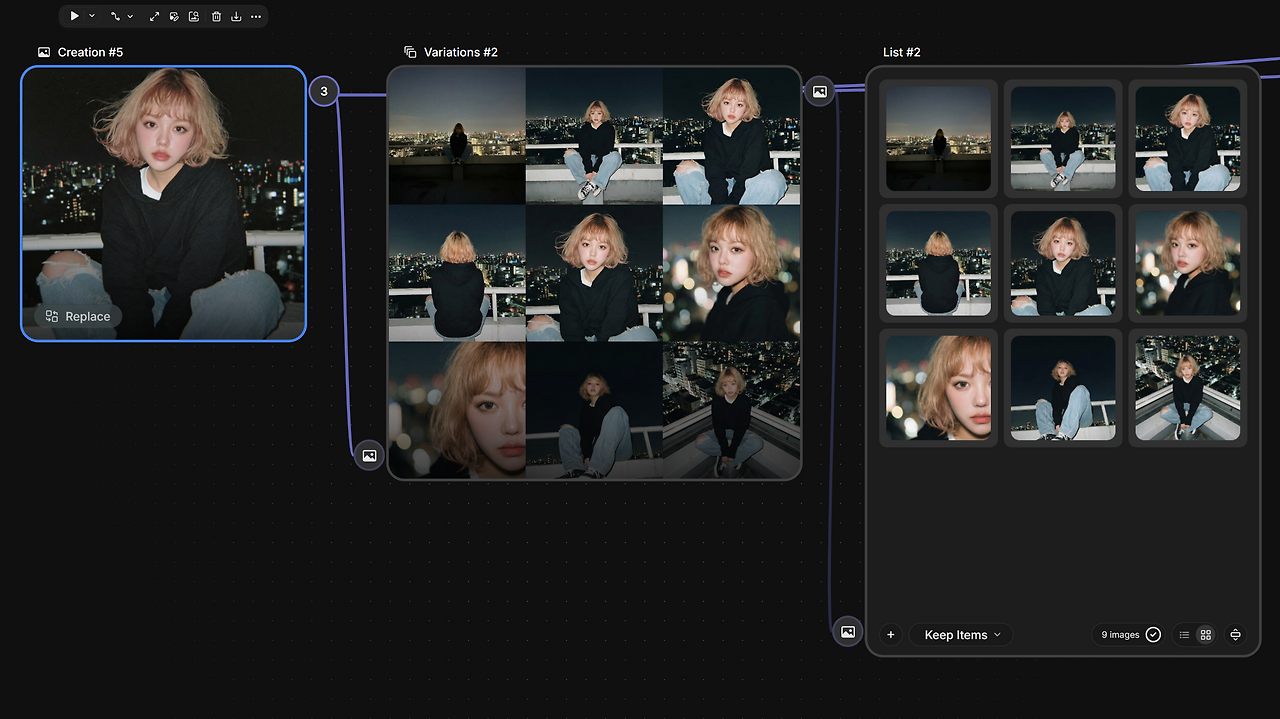
Task: Click the image input port of Variations #2
Action: (369, 455)
